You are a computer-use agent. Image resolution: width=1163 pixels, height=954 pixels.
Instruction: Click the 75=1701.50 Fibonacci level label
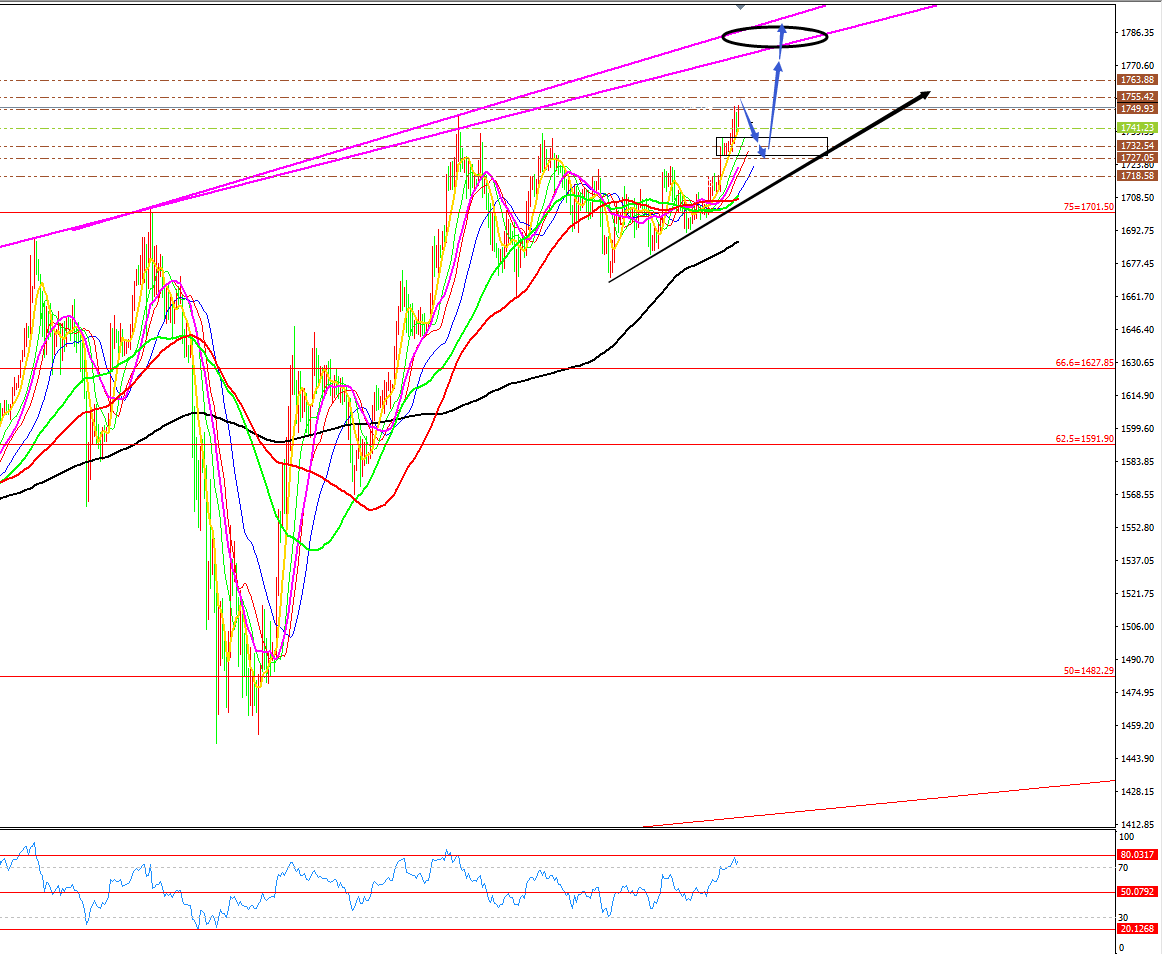(1088, 207)
